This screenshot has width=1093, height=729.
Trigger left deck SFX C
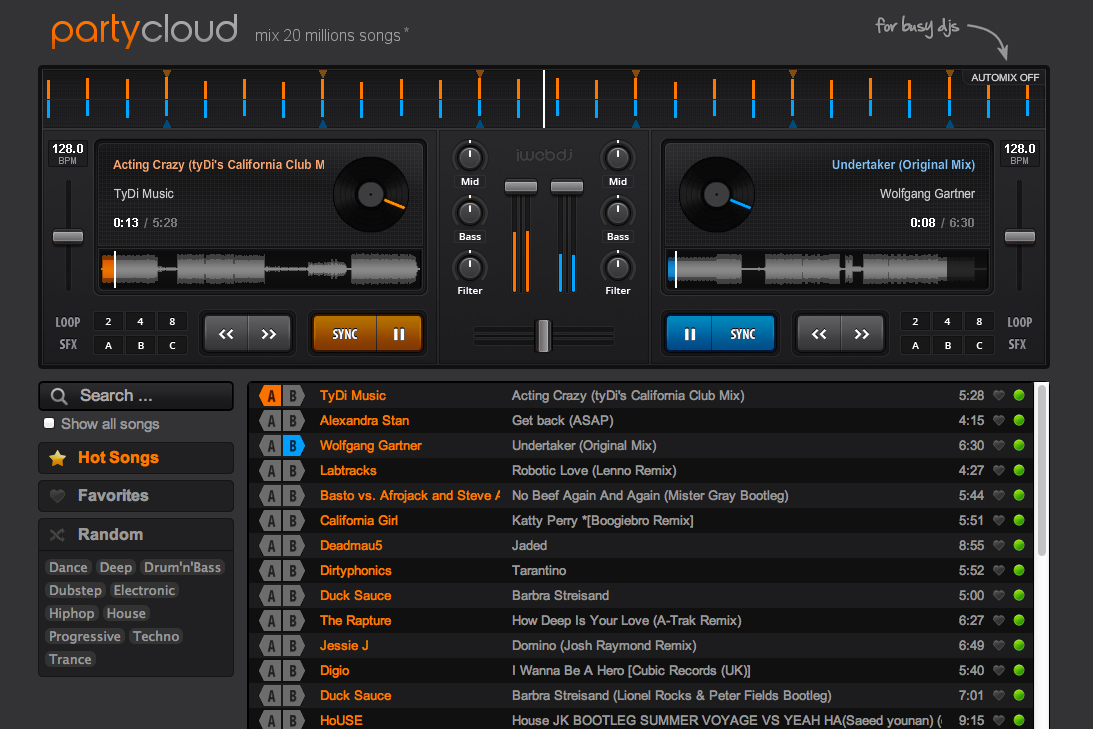(x=172, y=345)
